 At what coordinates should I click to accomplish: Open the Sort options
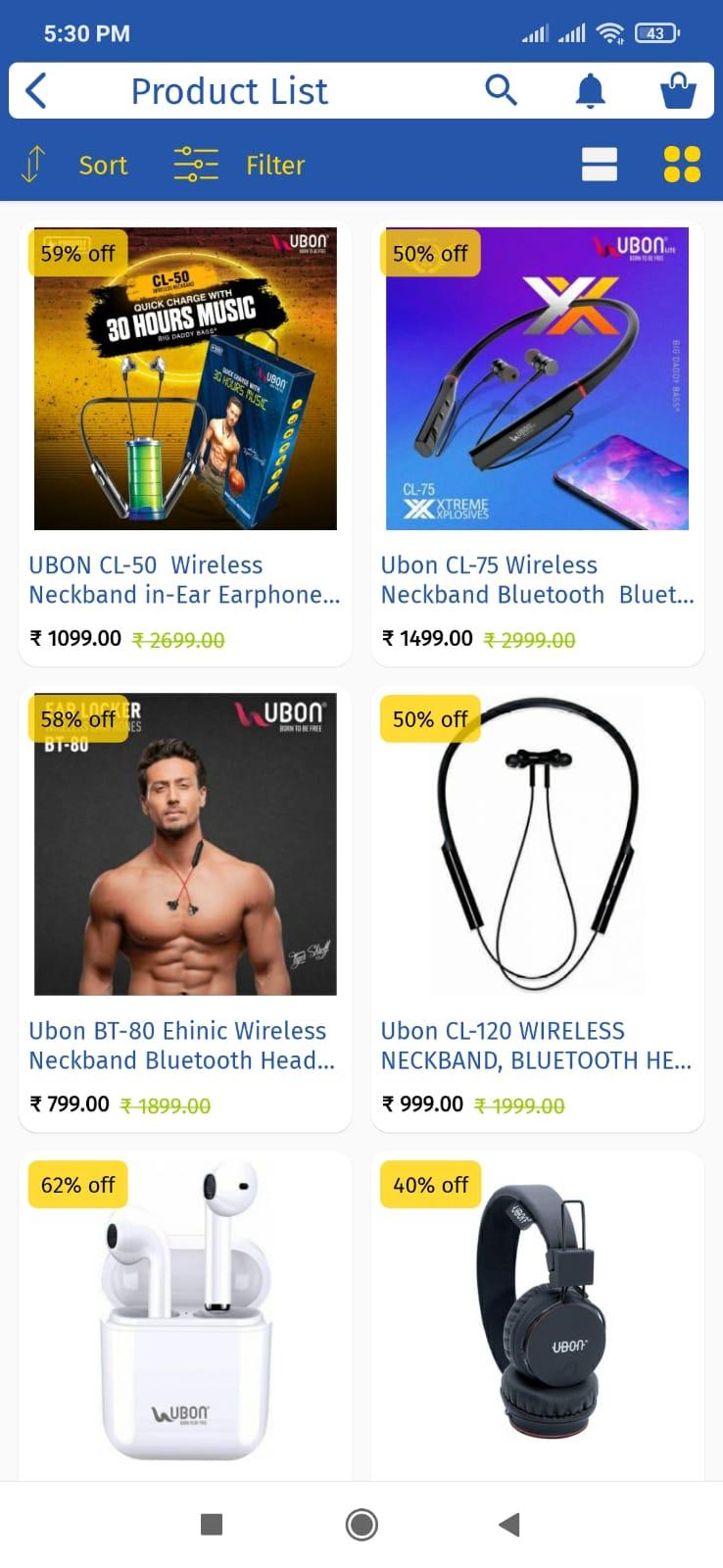[x=103, y=165]
